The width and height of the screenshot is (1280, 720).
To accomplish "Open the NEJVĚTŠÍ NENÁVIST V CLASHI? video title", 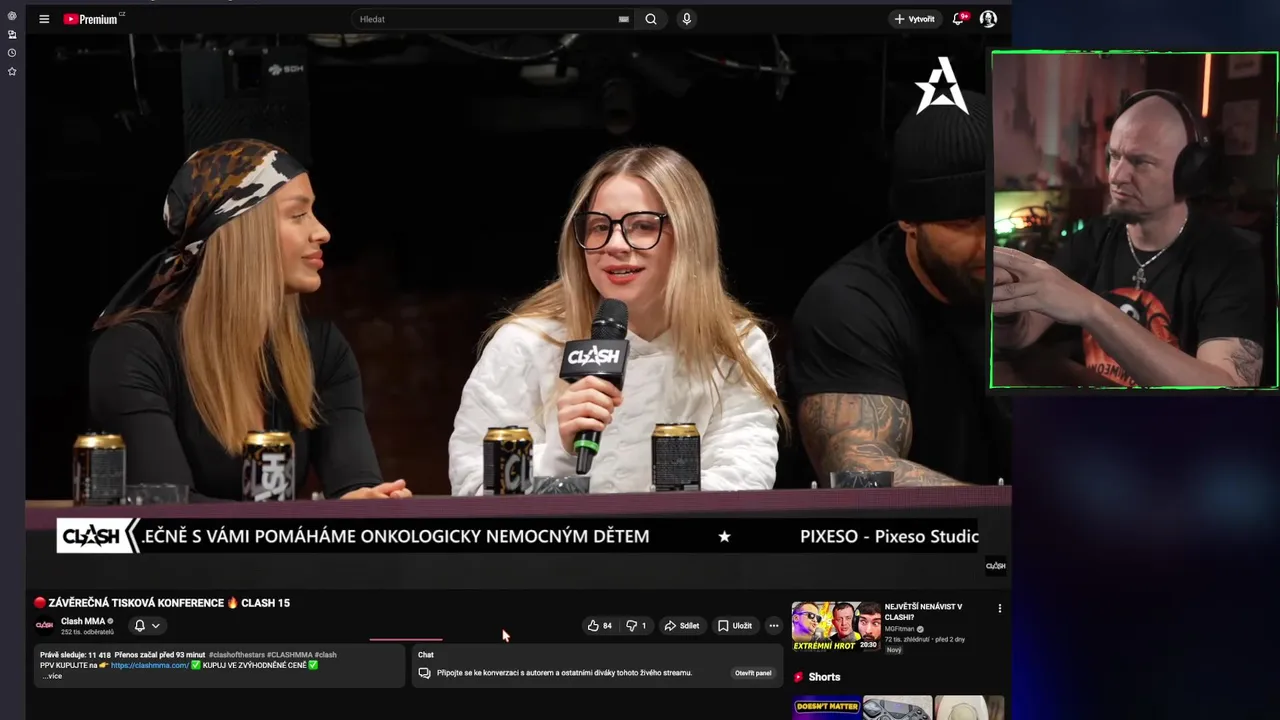I will pyautogui.click(x=923, y=612).
